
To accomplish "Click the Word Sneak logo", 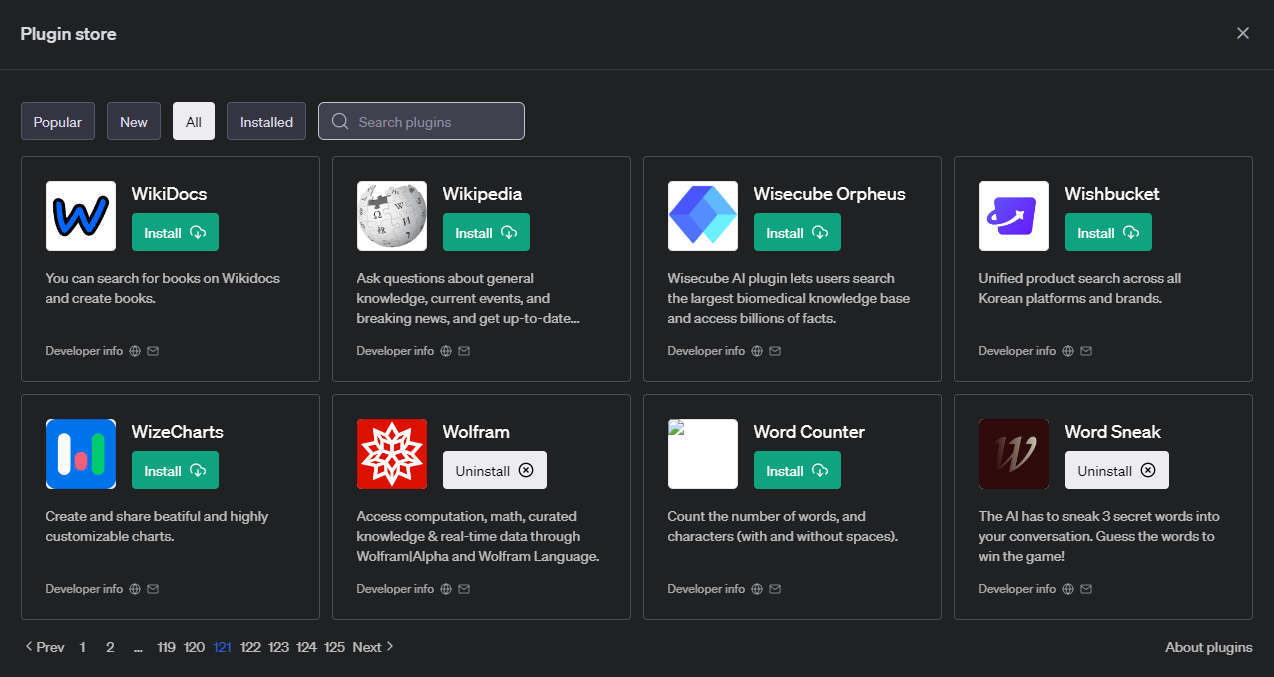I will coord(1014,454).
